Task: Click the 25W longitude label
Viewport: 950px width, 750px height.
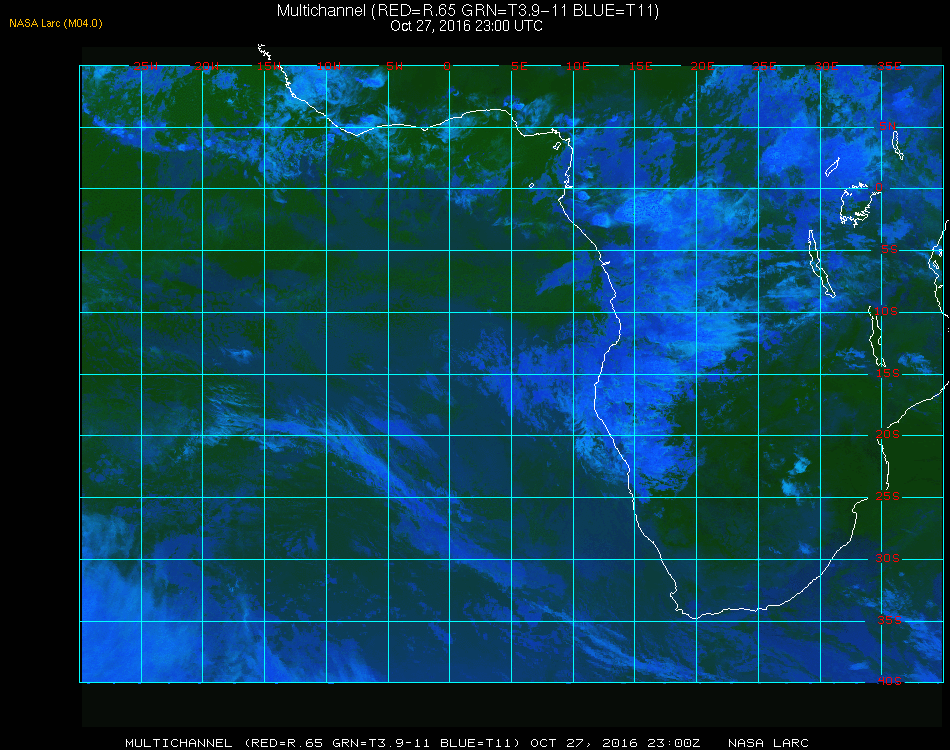Action: point(145,66)
